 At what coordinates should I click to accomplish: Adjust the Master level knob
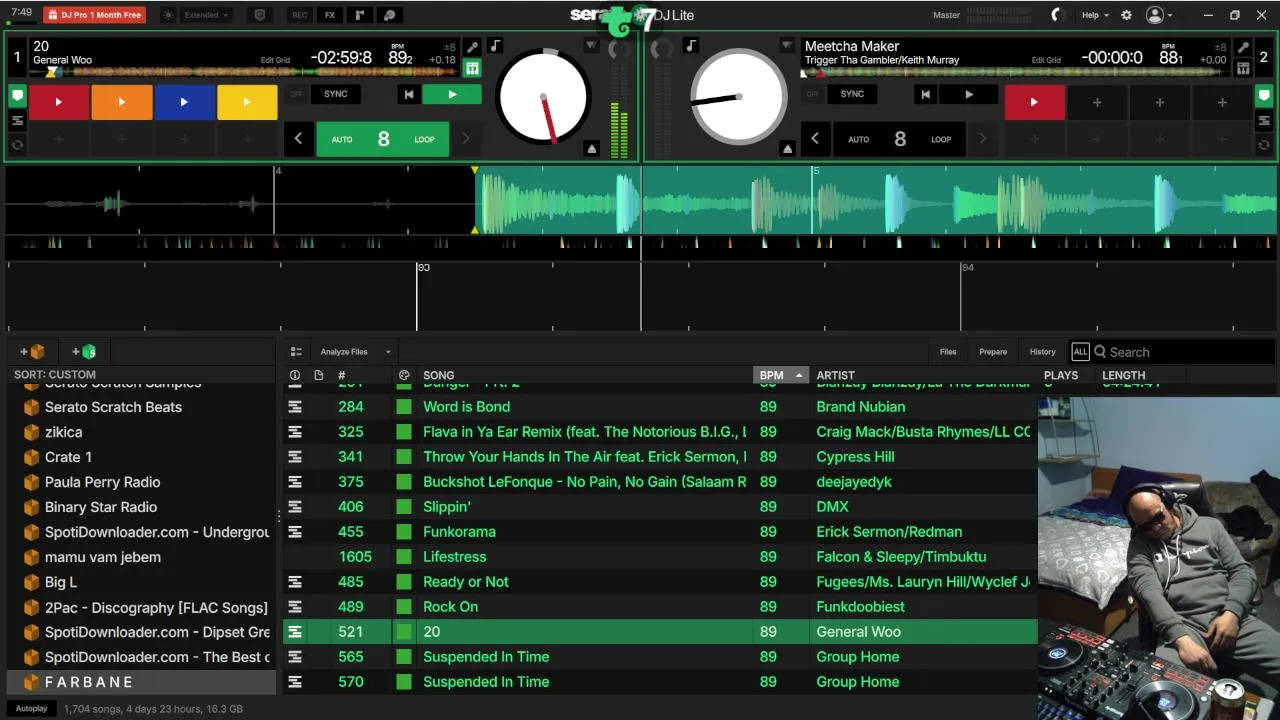point(1058,15)
